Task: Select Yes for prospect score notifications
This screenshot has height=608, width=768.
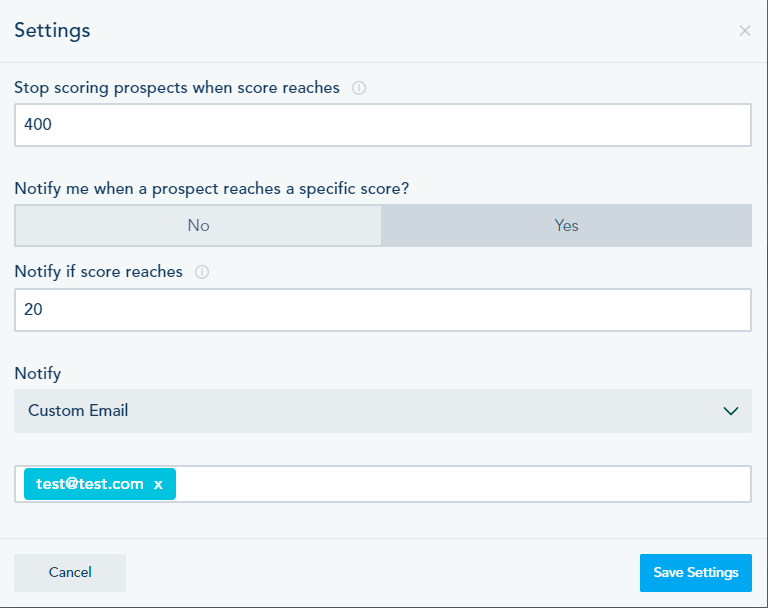Action: [x=566, y=226]
